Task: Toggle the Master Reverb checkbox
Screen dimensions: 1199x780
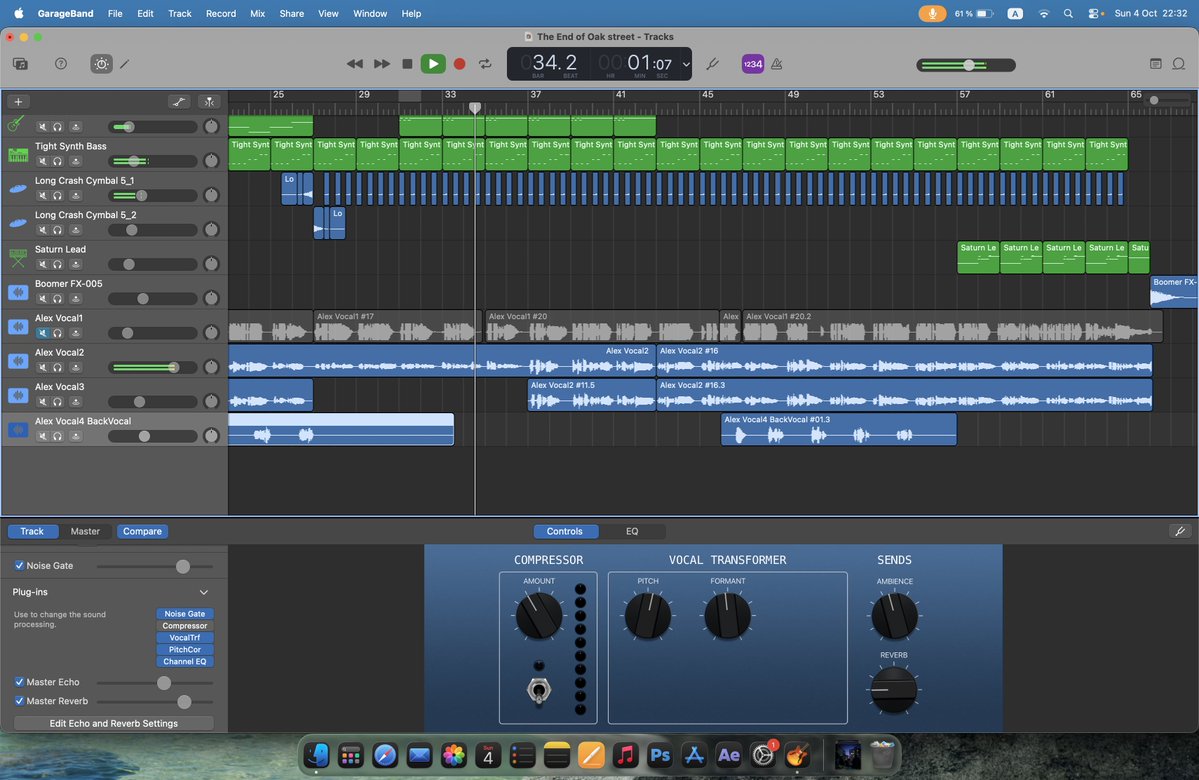Action: coord(19,701)
